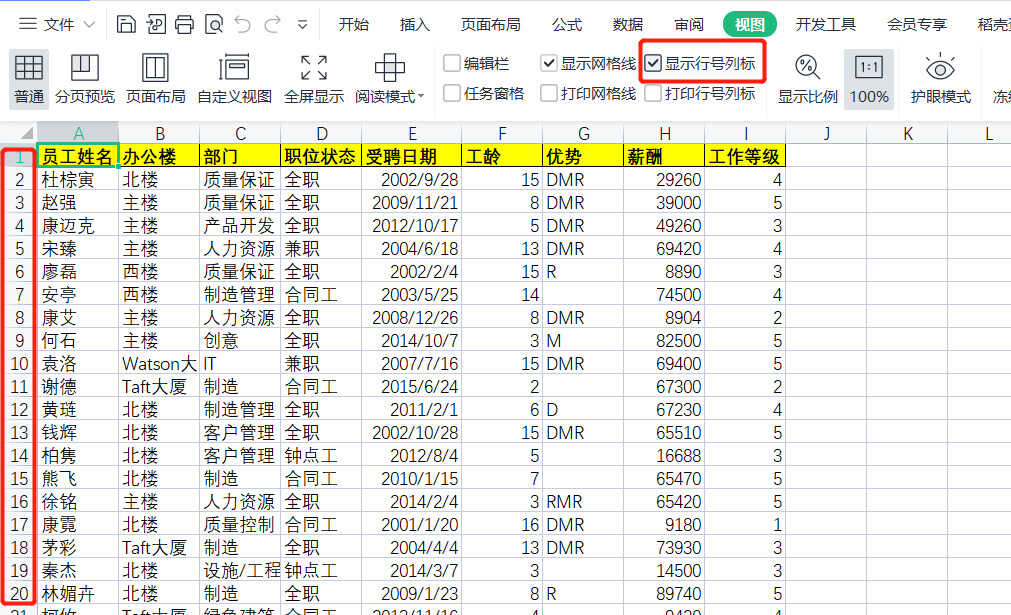Expand the quick access toolbar customize arrow
This screenshot has width=1011, height=615.
301,24
